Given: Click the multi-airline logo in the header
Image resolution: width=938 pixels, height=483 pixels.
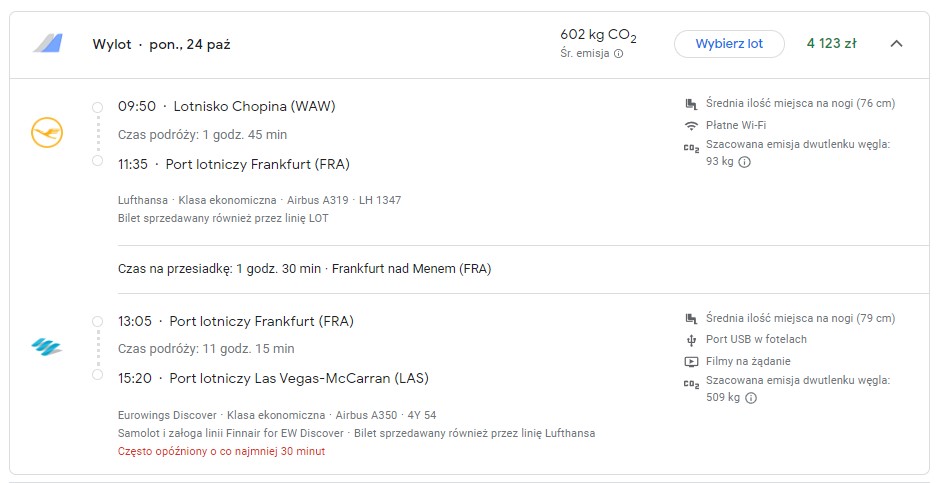Looking at the screenshot, I should point(47,44).
